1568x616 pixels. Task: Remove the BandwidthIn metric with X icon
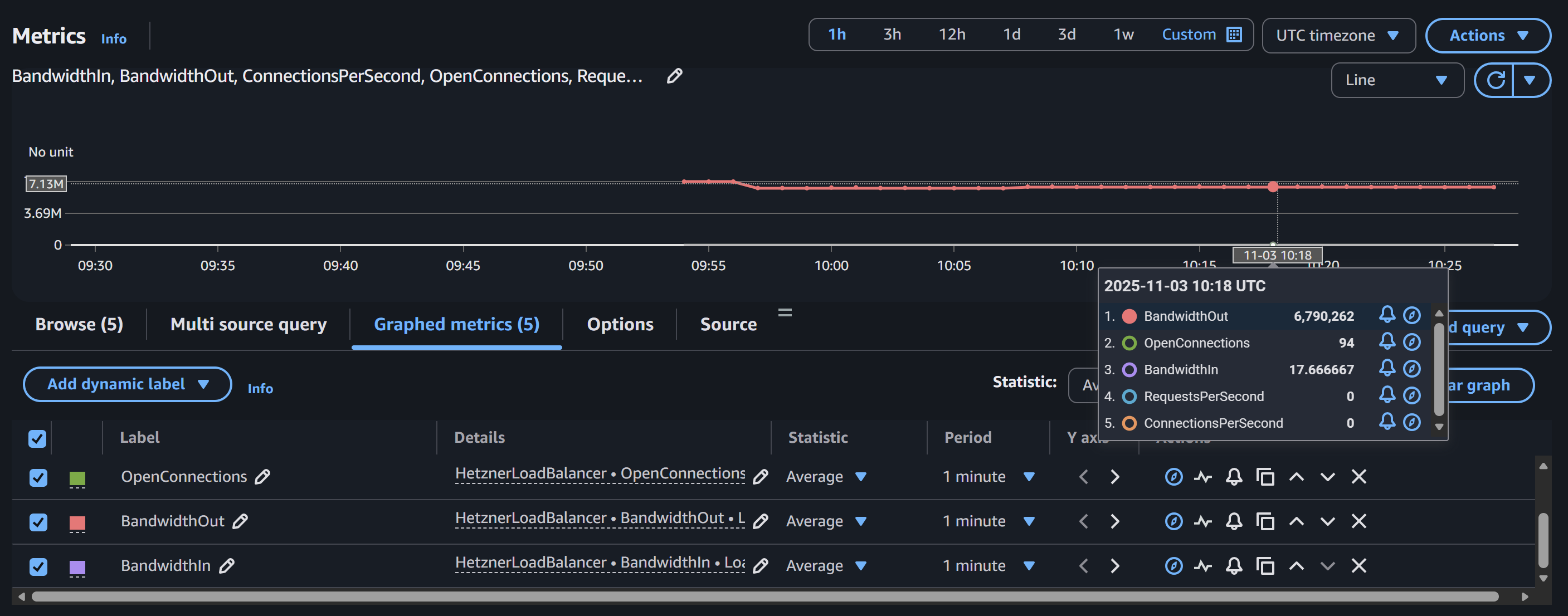tap(1358, 566)
